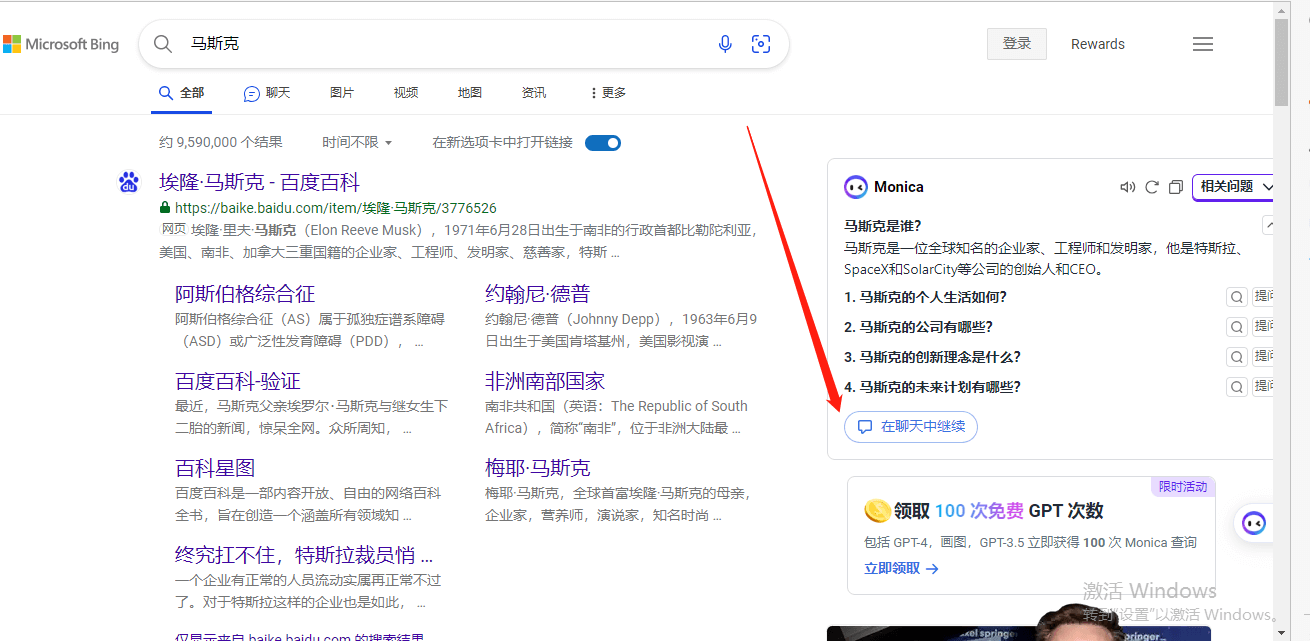Click question text 3. 马斯克的创新理念是什么?

(933, 357)
